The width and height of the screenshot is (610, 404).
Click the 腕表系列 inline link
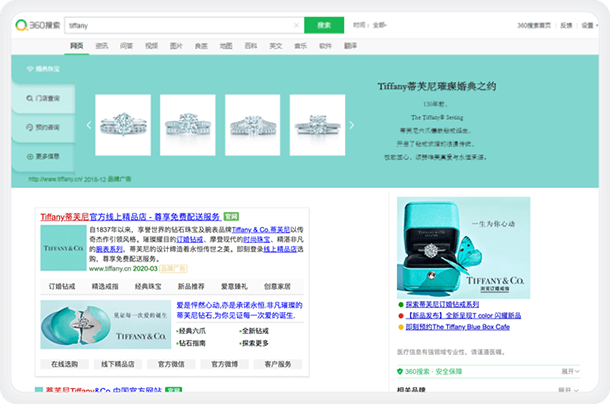[109, 249]
